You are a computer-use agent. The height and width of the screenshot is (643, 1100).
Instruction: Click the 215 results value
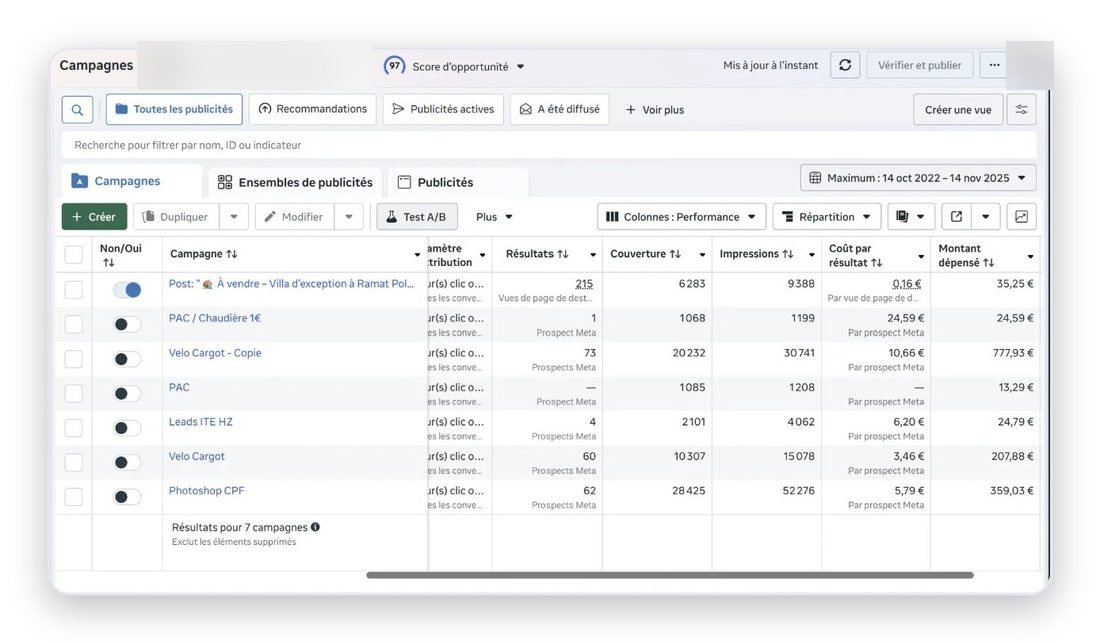[584, 283]
